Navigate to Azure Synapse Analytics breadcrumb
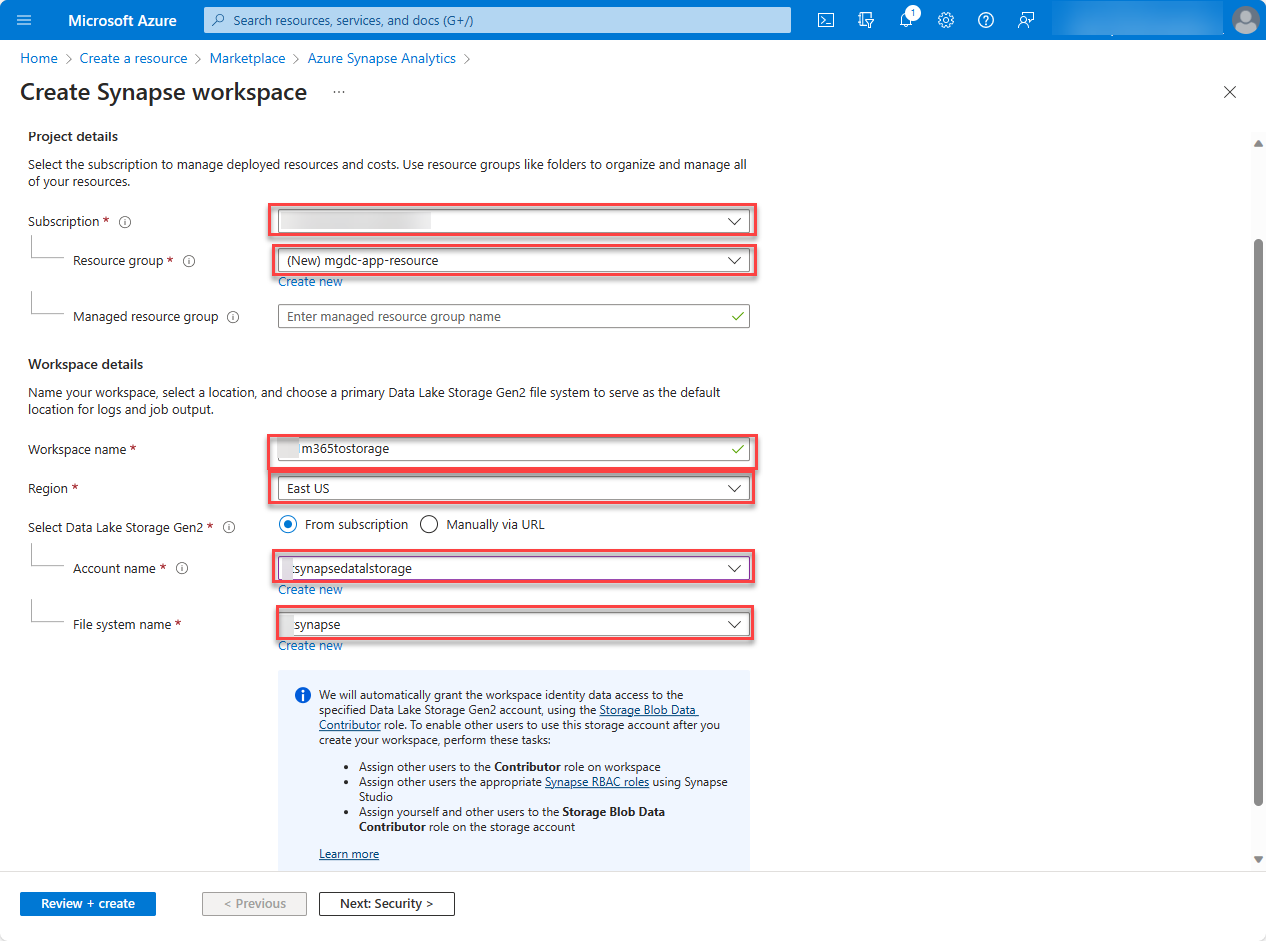 click(x=381, y=58)
